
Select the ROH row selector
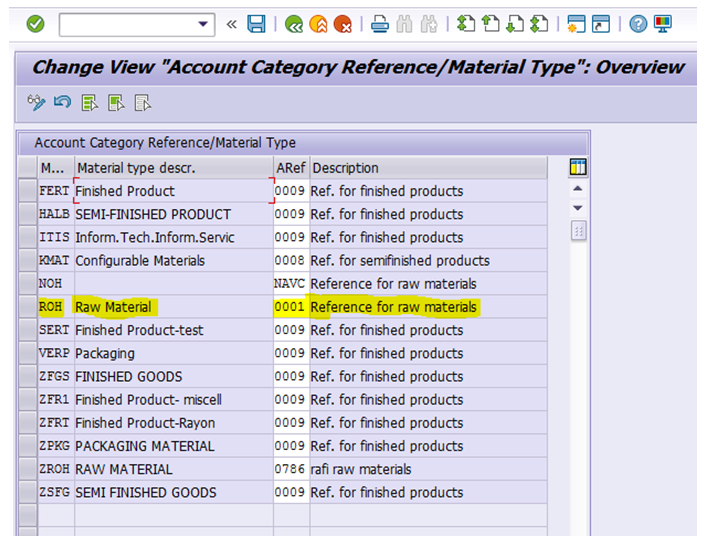27,307
